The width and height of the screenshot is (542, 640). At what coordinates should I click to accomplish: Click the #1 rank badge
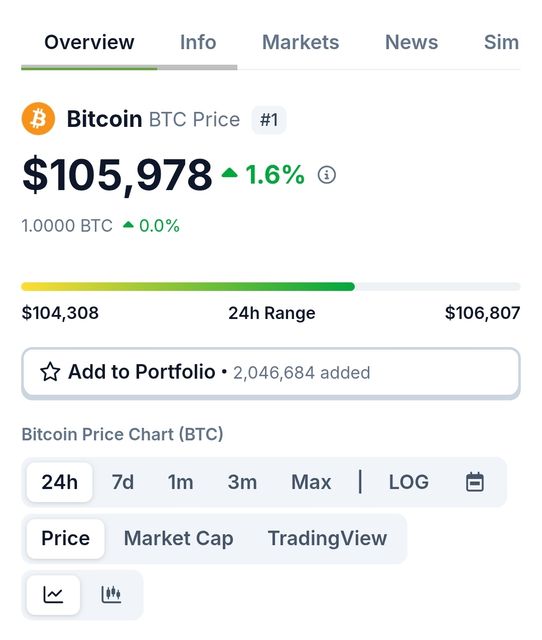(269, 120)
